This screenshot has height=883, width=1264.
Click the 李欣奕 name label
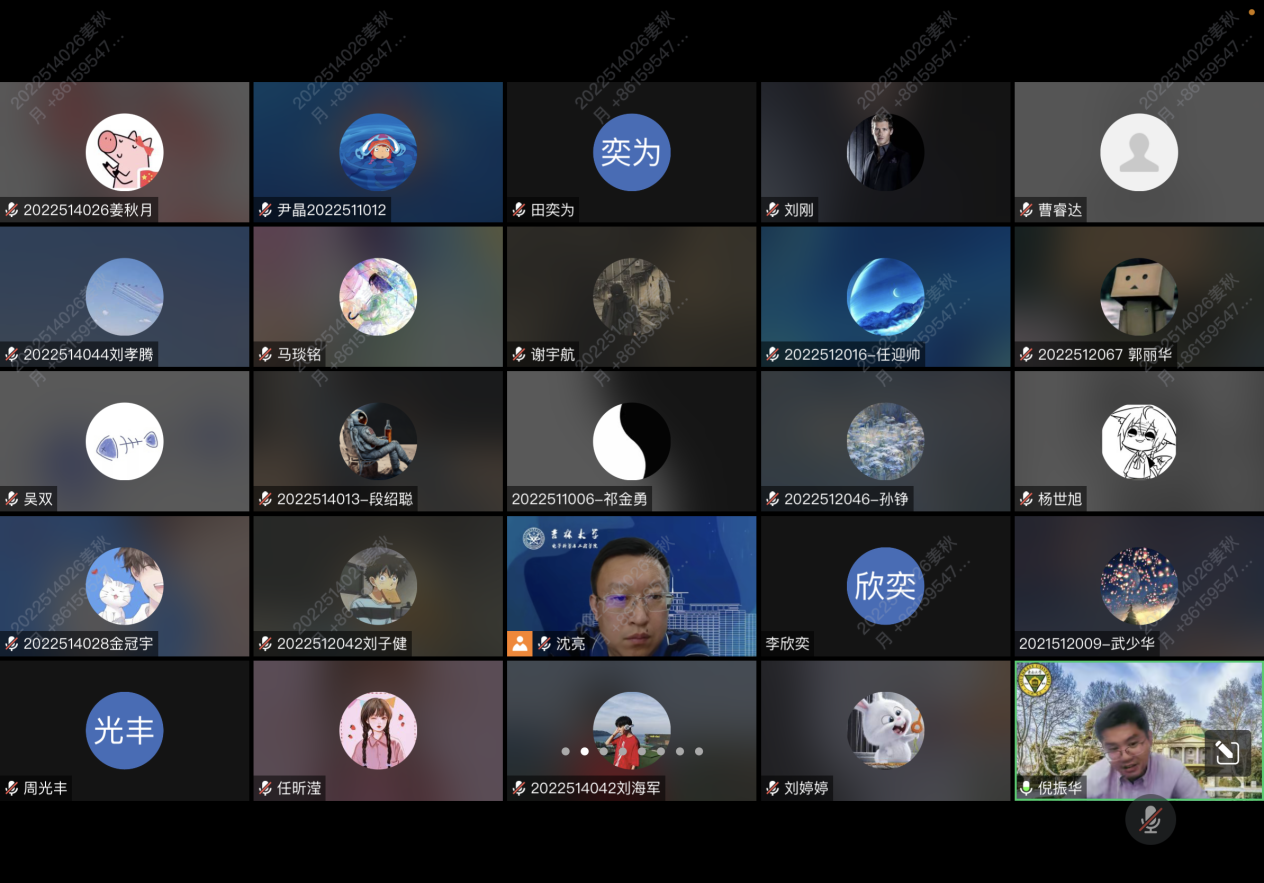point(788,644)
